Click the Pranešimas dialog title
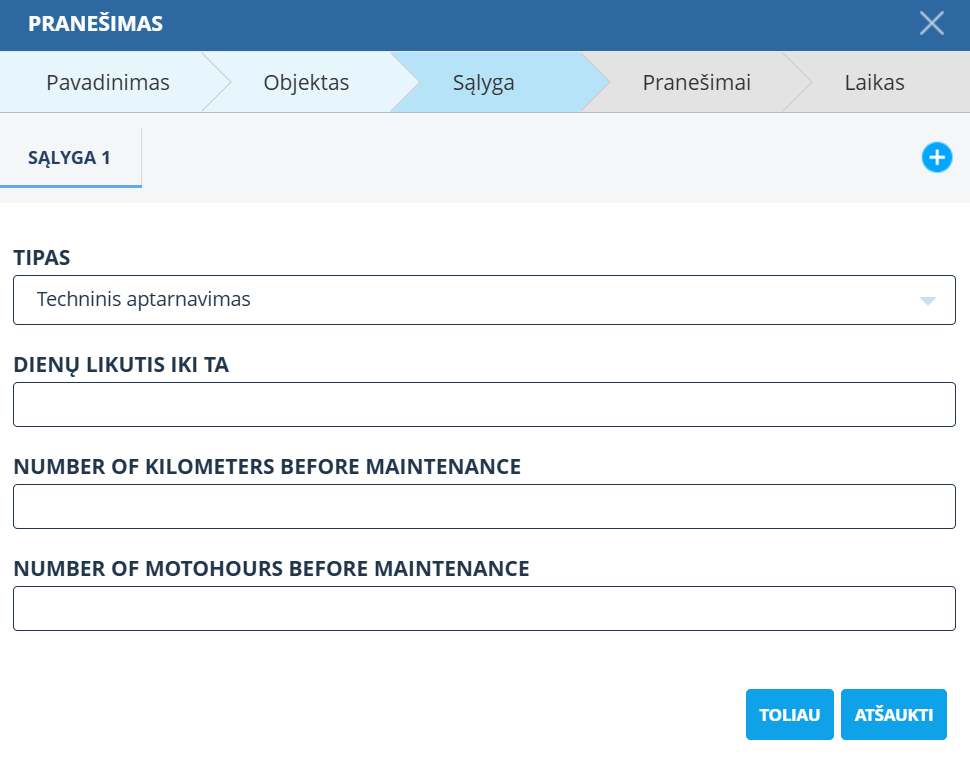Image resolution: width=970 pixels, height=765 pixels. [x=95, y=24]
